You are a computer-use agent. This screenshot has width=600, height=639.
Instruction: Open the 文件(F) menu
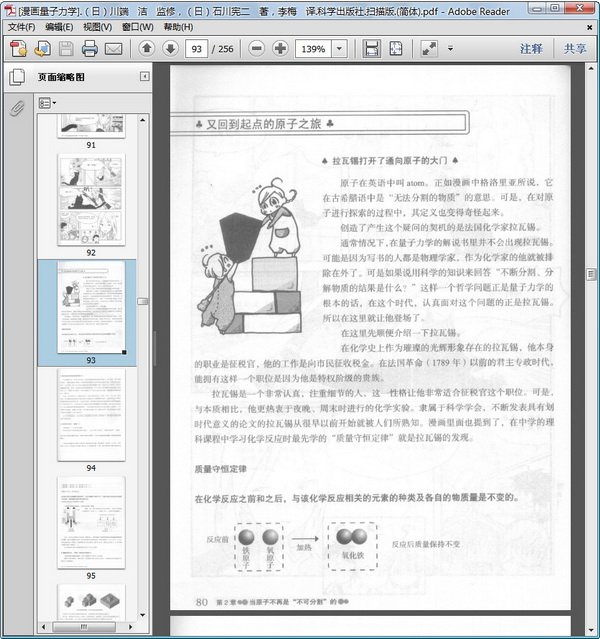coord(22,27)
